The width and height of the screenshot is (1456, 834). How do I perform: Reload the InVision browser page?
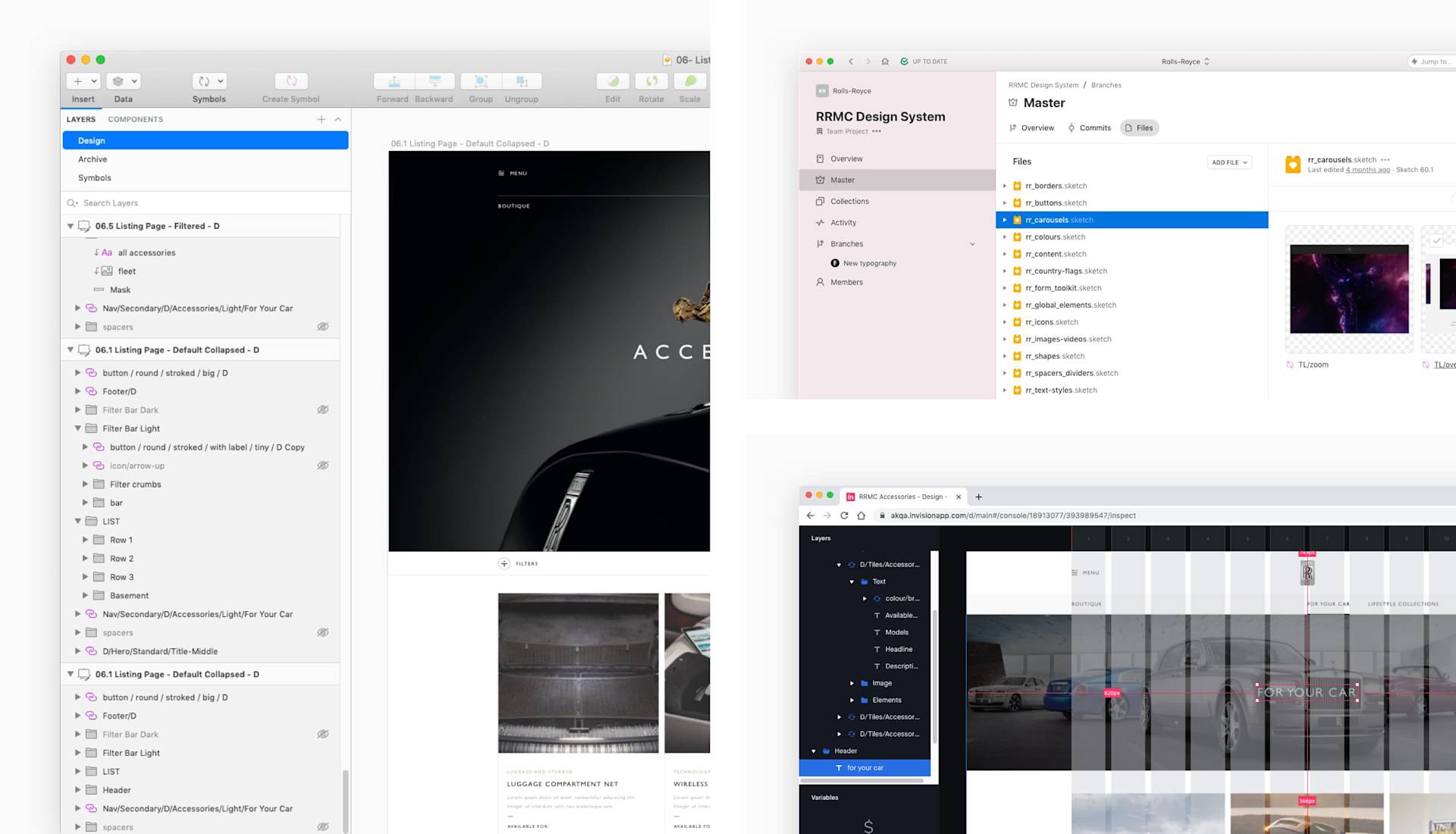[x=844, y=516]
